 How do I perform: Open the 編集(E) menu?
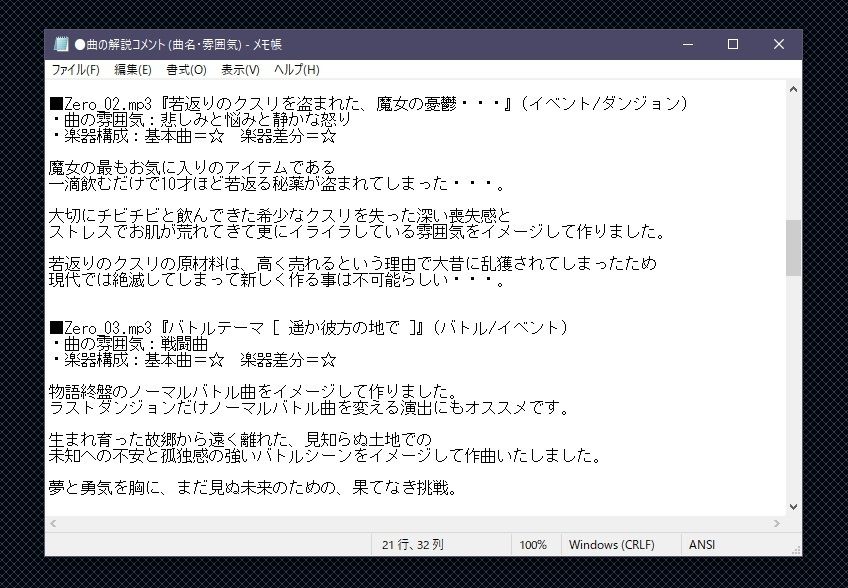click(132, 70)
